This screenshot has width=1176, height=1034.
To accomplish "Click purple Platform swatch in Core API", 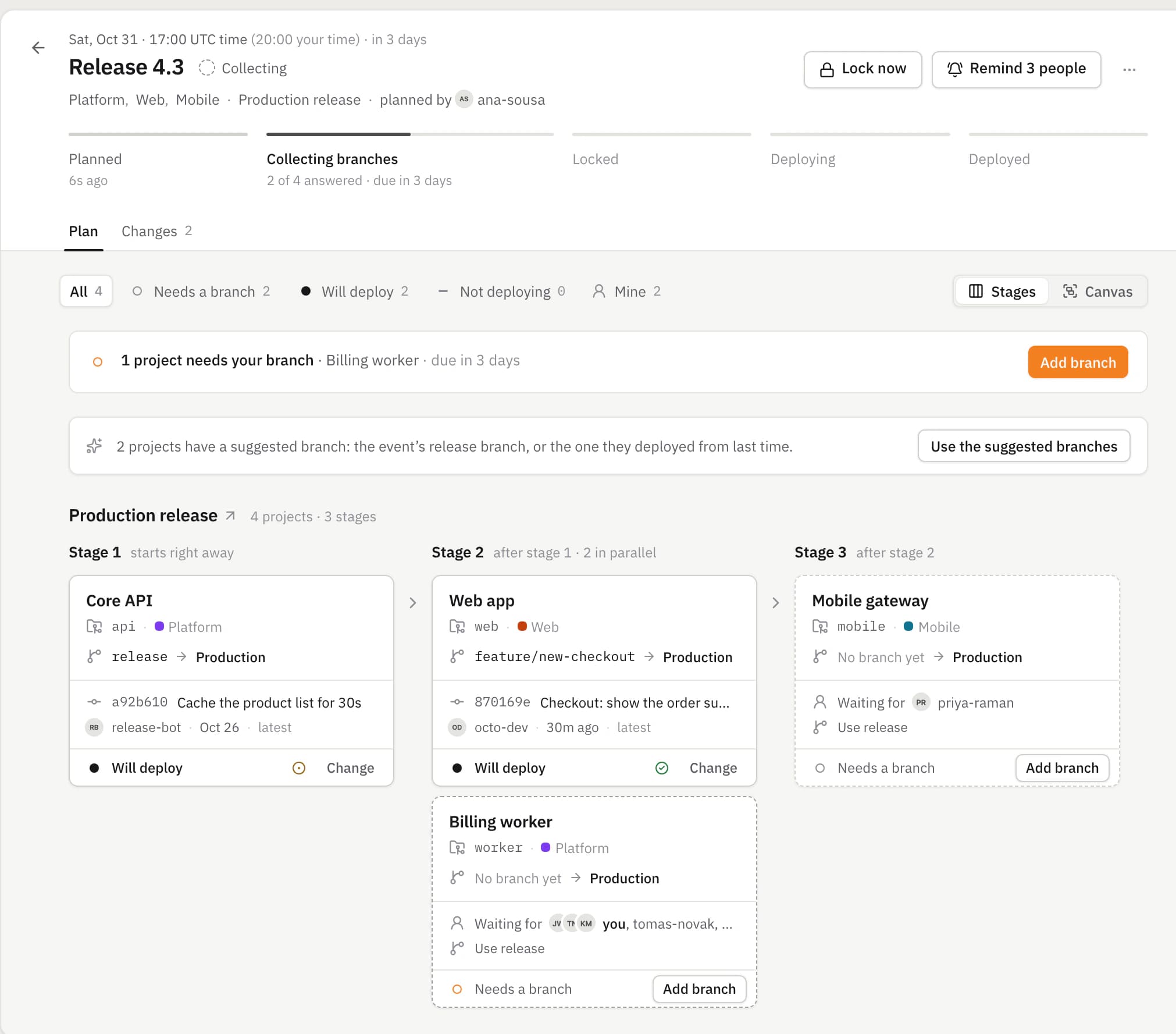I will [x=159, y=626].
